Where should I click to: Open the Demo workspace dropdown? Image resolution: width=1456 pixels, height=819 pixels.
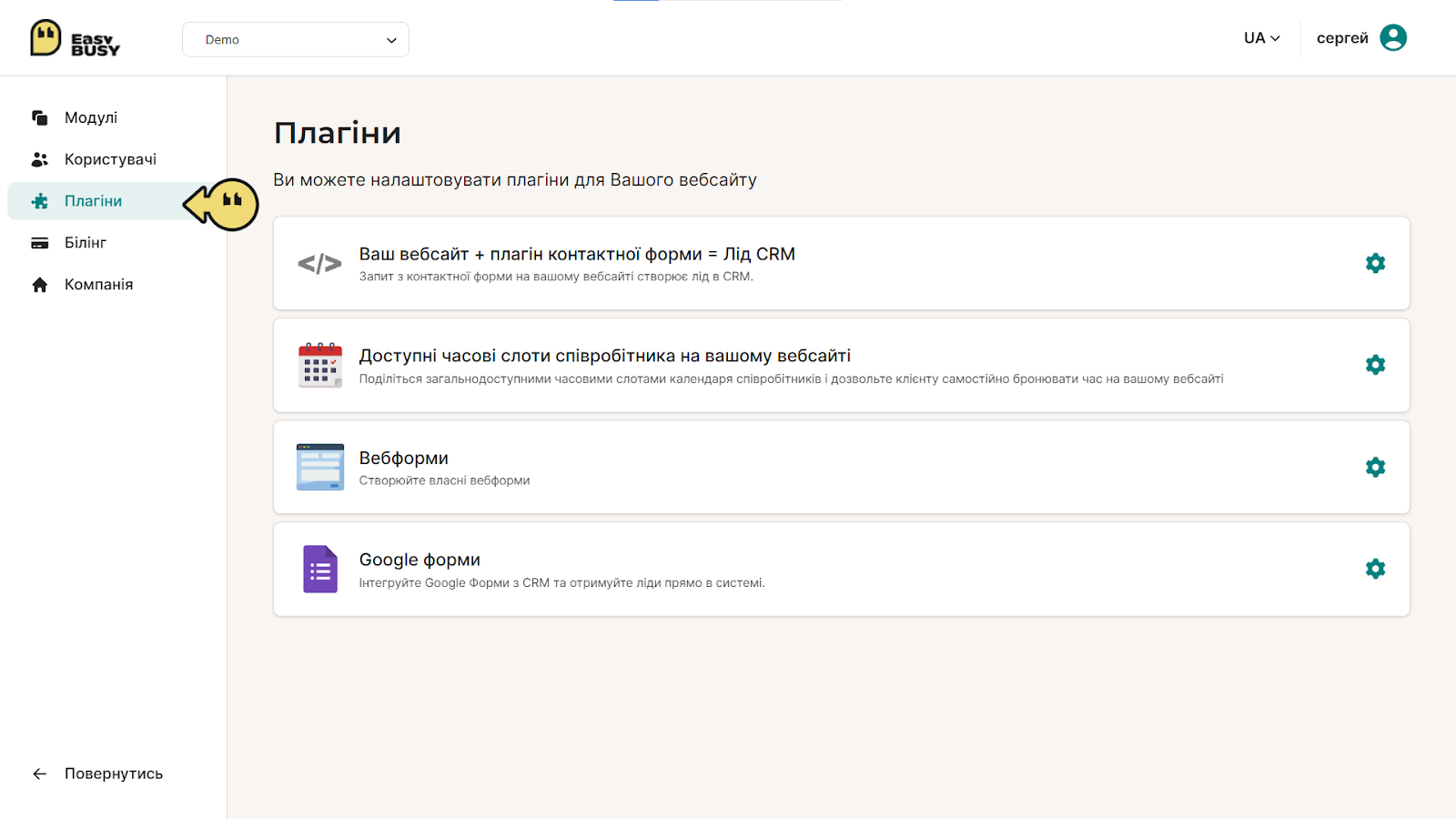pyautogui.click(x=296, y=39)
